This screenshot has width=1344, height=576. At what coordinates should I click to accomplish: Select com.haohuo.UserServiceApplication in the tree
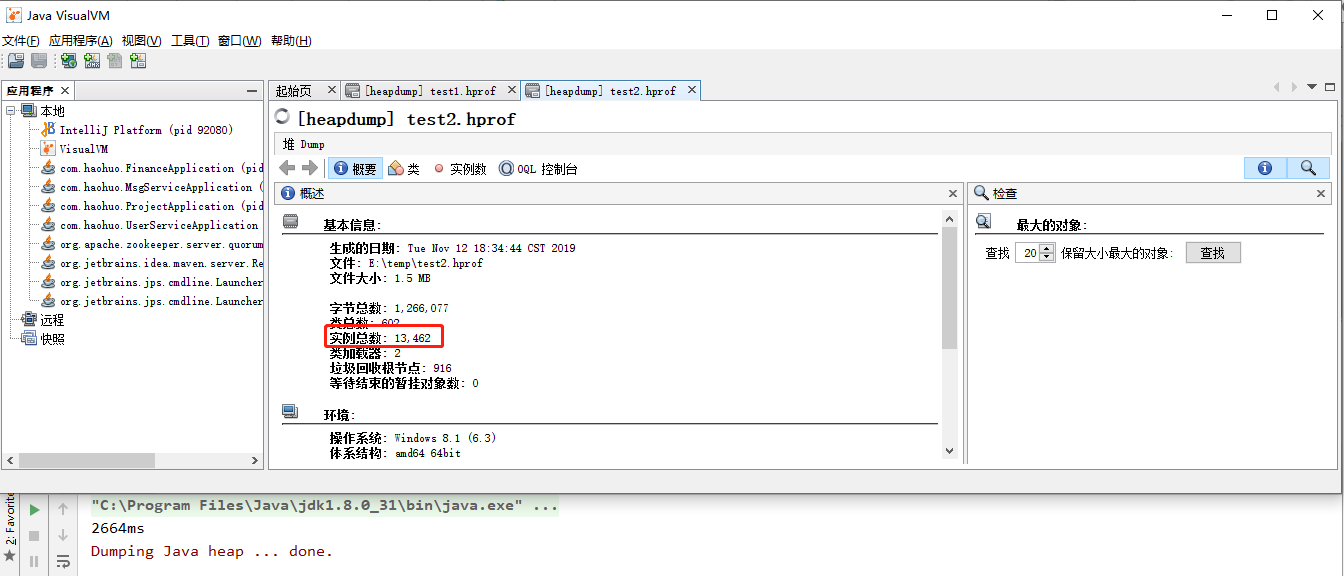click(x=152, y=225)
